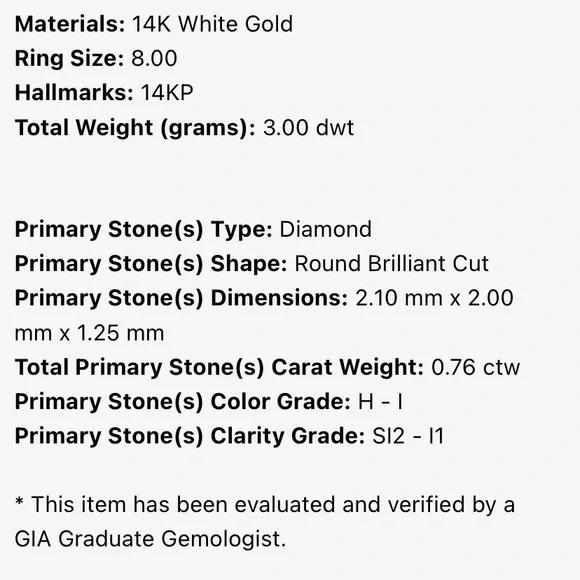Click the GIA Graduate Gemologist text
580x580 pixels.
coord(150,539)
